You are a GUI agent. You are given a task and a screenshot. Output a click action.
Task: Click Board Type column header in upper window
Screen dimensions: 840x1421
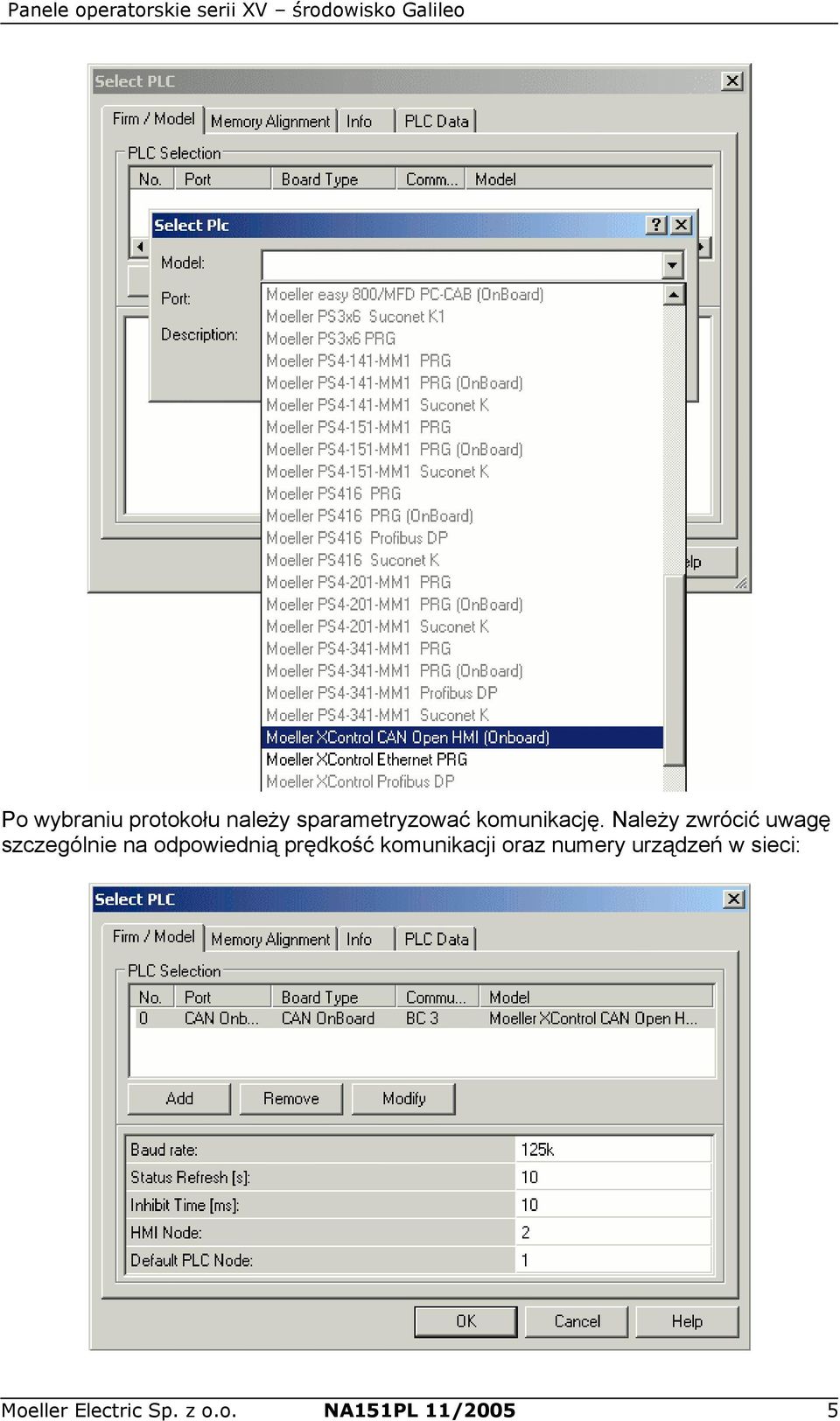coord(333,179)
